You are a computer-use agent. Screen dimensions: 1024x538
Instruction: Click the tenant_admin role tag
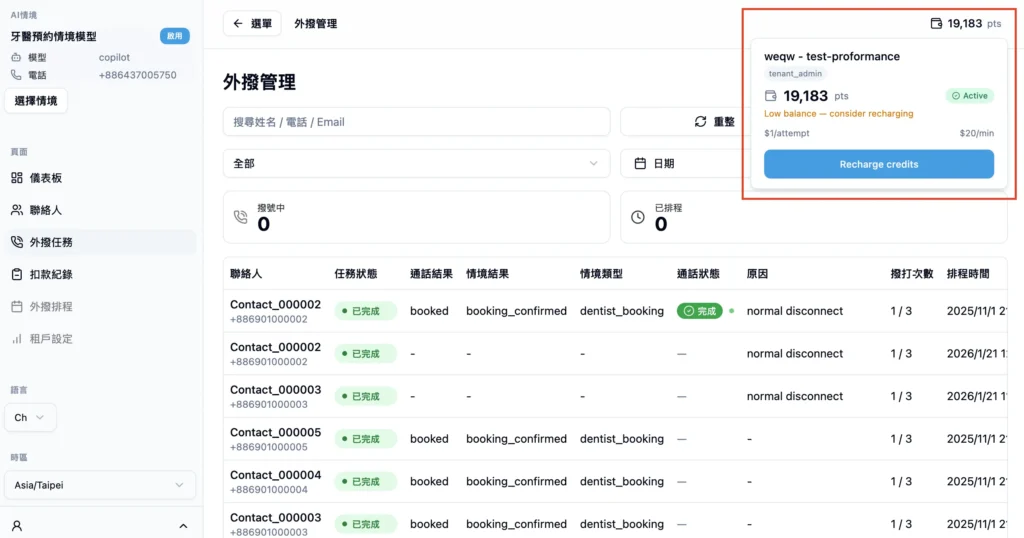(x=795, y=74)
